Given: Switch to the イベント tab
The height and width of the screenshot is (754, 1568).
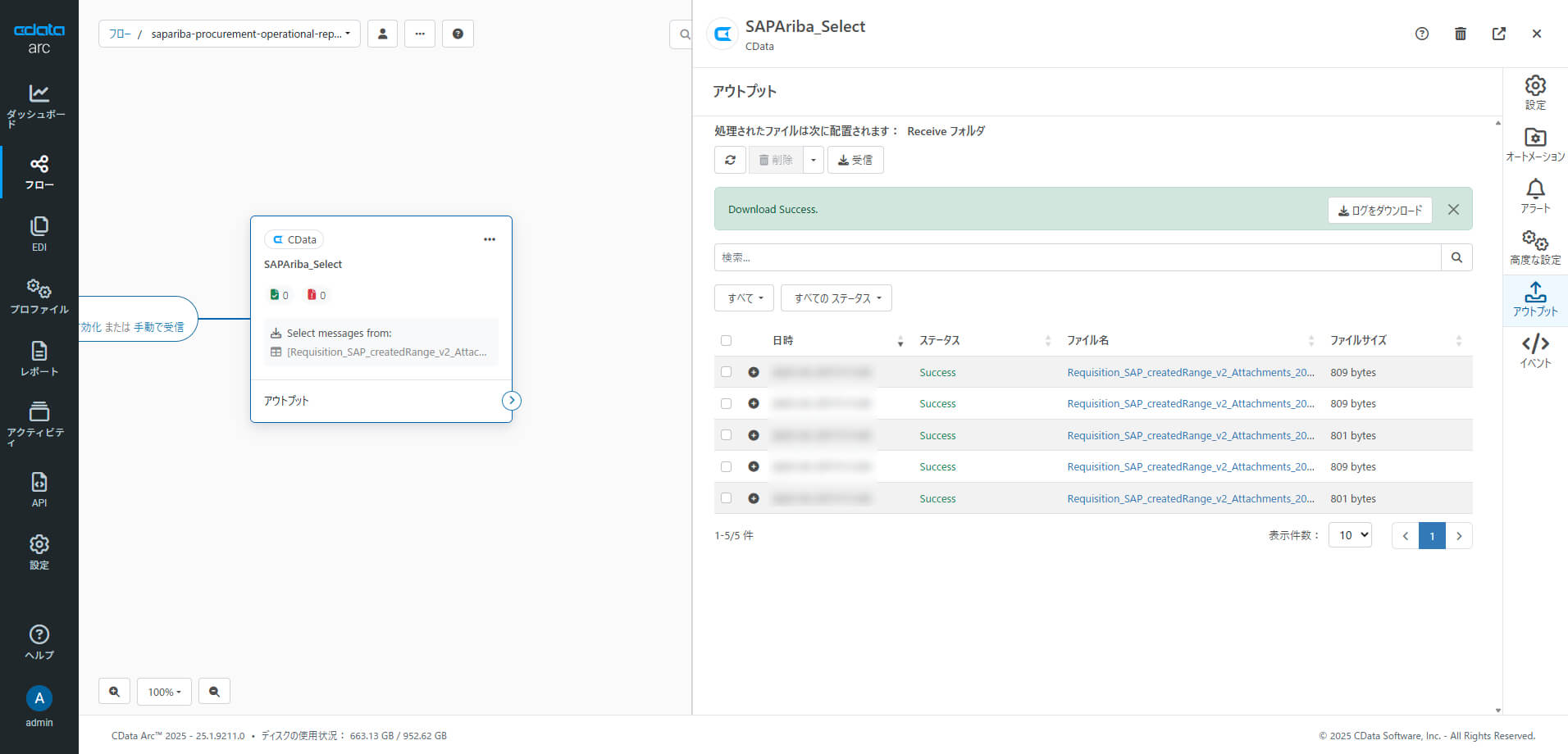Looking at the screenshot, I should coord(1535,352).
